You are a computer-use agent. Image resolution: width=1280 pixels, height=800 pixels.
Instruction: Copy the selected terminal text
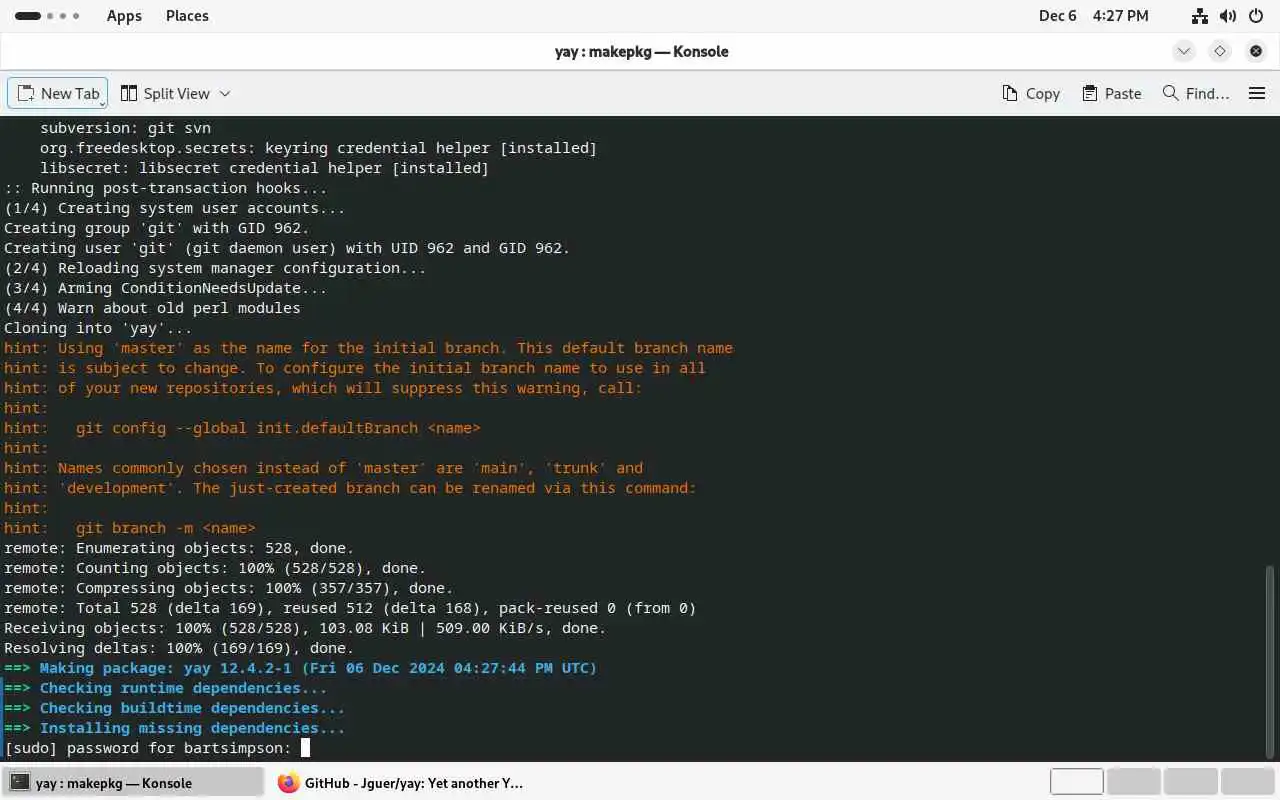[1031, 93]
